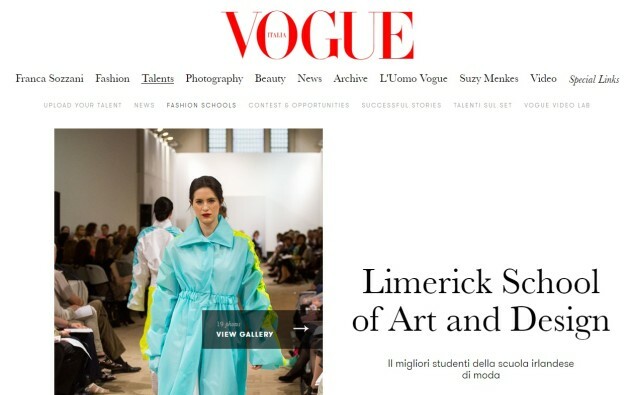The image size is (630, 395).
Task: Go to the Fashion menu
Action: 112,78
